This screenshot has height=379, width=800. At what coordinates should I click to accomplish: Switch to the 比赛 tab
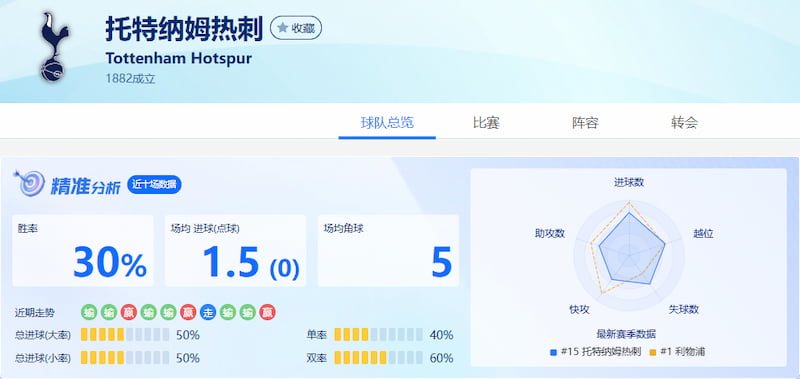tap(486, 123)
